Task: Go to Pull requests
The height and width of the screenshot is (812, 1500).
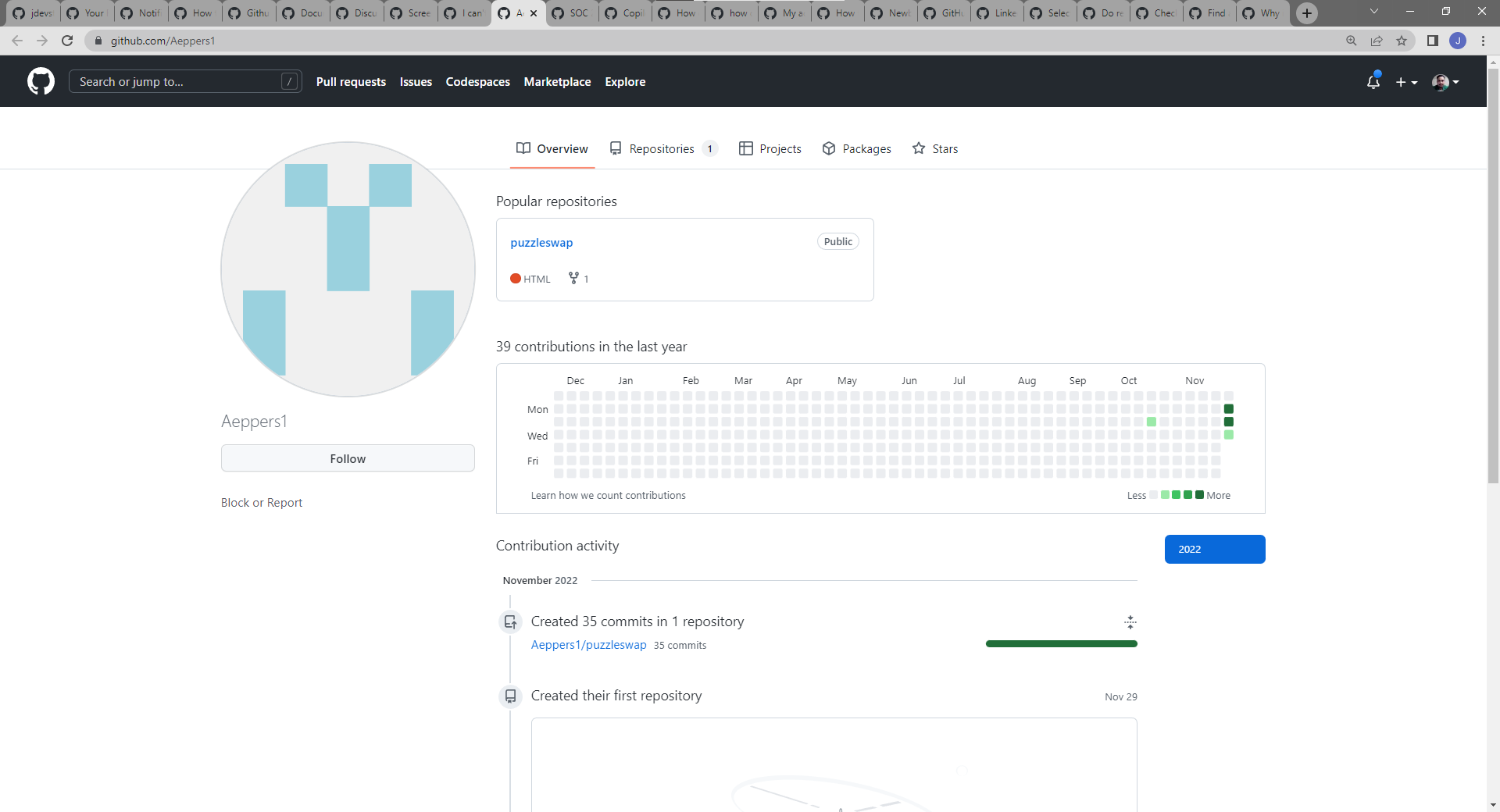Action: click(351, 82)
